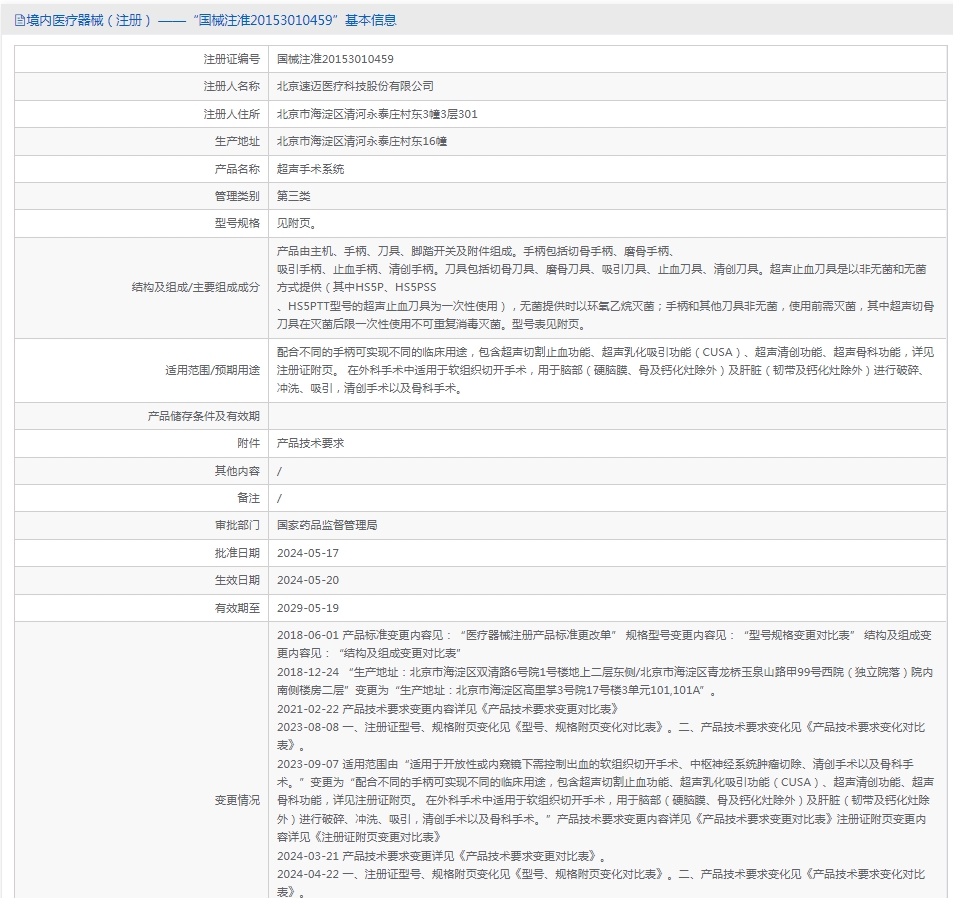Click the 适用范围/预期用途 label
The image size is (953, 898).
[212, 370]
